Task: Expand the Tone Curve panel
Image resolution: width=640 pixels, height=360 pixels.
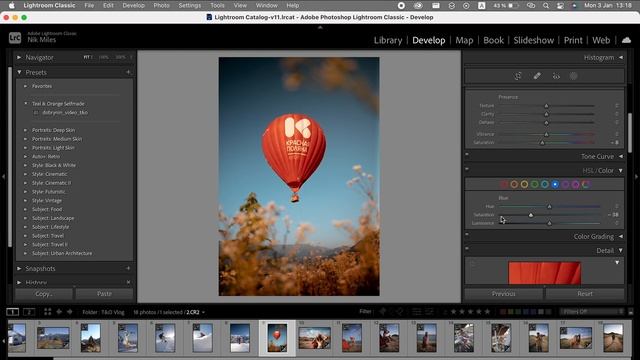Action: tap(621, 156)
